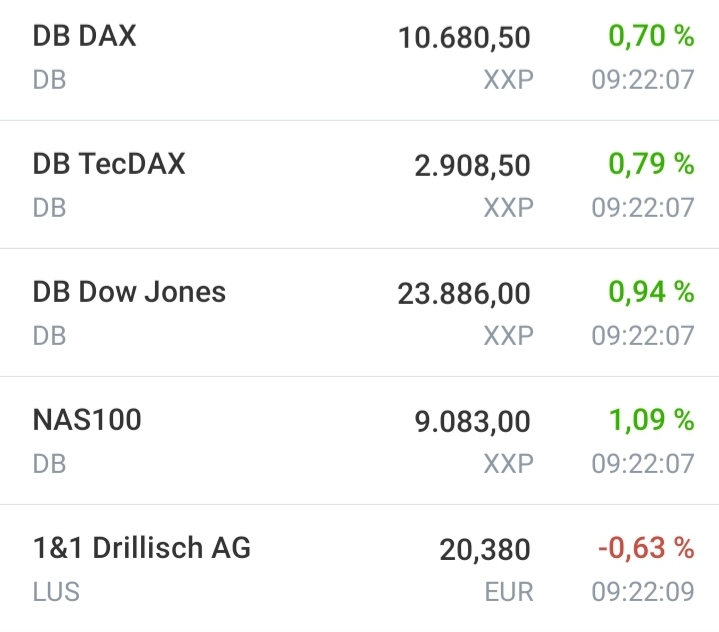Click DB subtitle under DB Dow Jones

click(49, 336)
